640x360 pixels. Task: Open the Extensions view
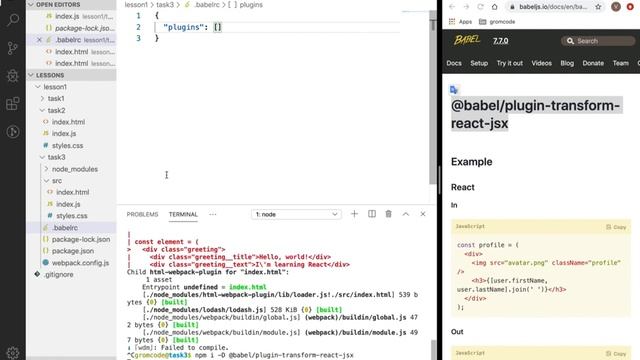tap(13, 104)
